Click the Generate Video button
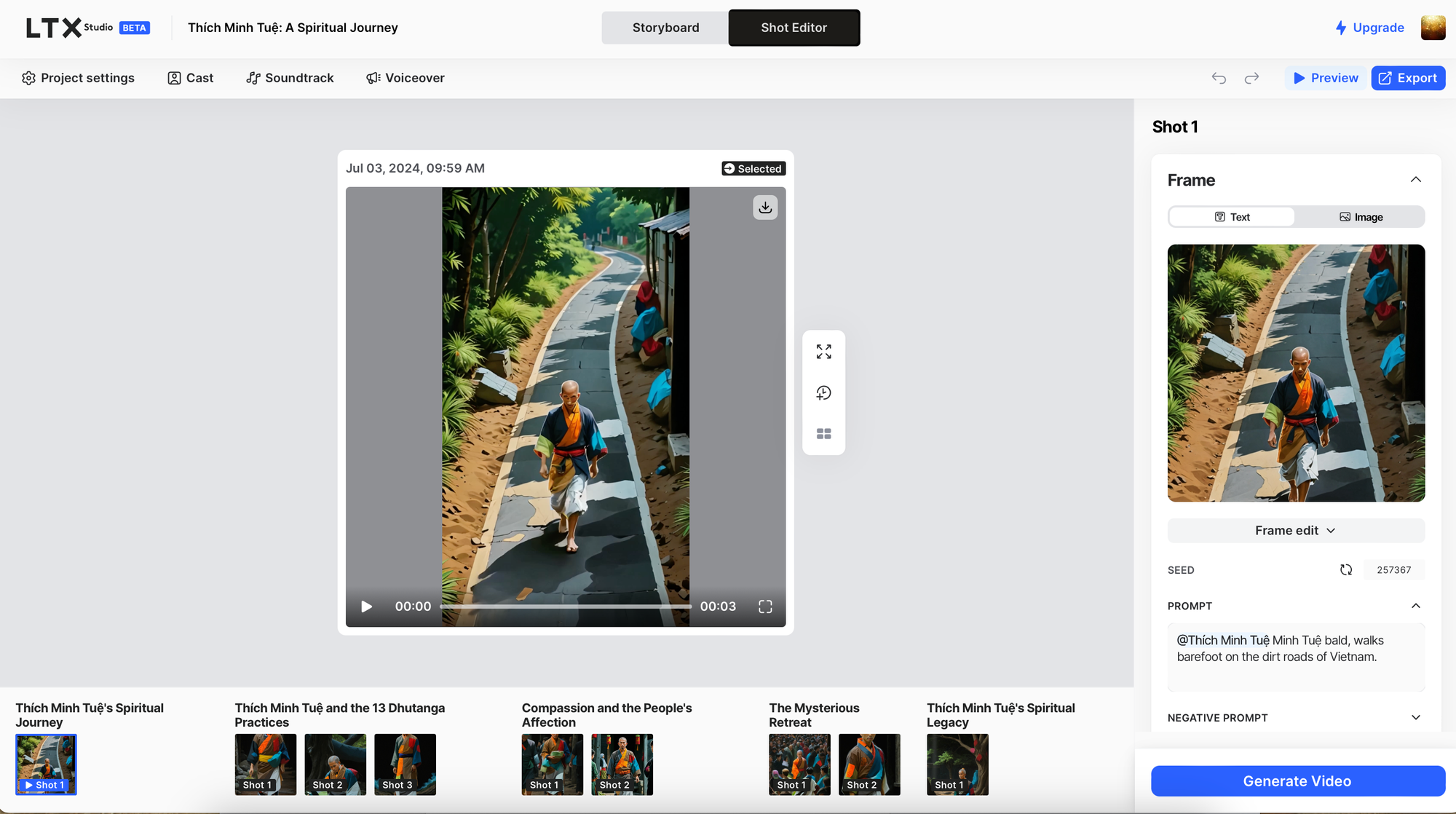Screen dimensions: 1456x814 (1297, 781)
